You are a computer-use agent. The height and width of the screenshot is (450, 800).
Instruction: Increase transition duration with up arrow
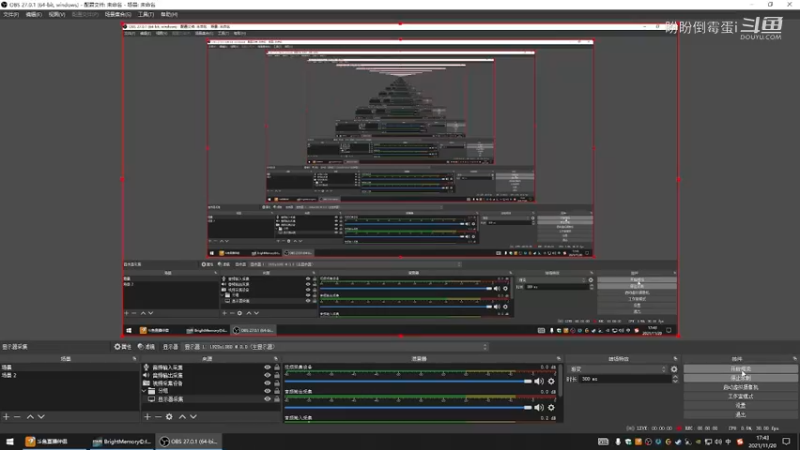pyautogui.click(x=675, y=377)
